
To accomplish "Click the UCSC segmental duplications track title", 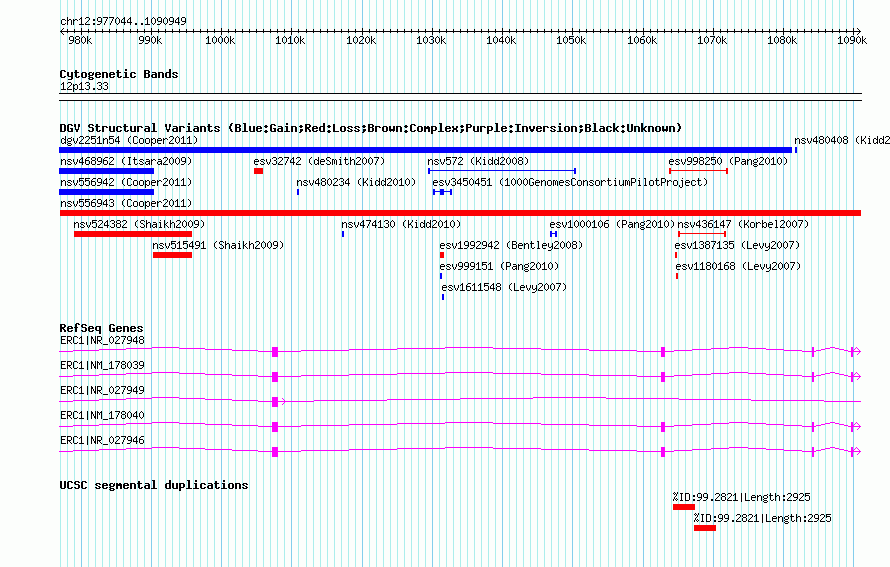I will coord(154,485).
